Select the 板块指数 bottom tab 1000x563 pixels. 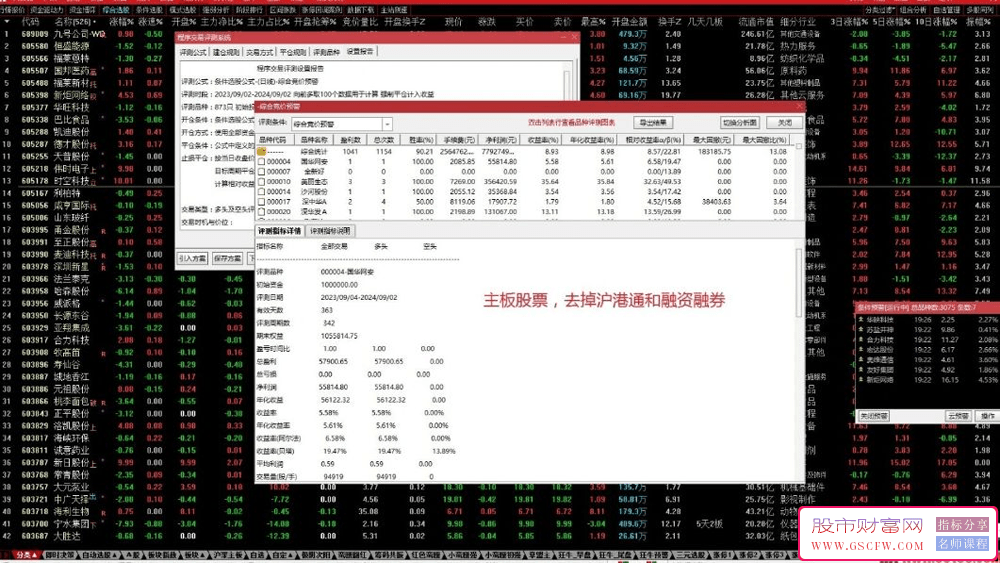(x=161, y=555)
